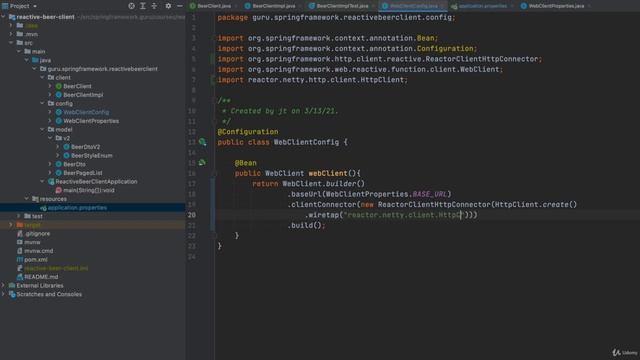640x360 pixels.
Task: Collapse the main folder
Action: click(19, 51)
